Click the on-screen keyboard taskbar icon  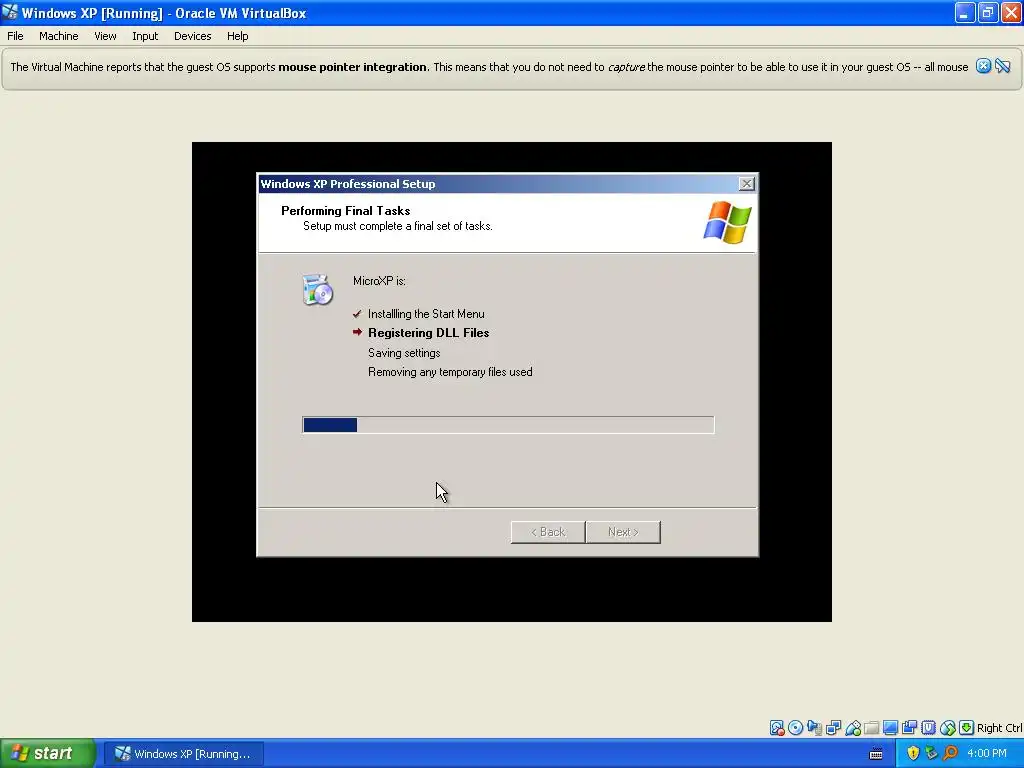click(x=876, y=754)
